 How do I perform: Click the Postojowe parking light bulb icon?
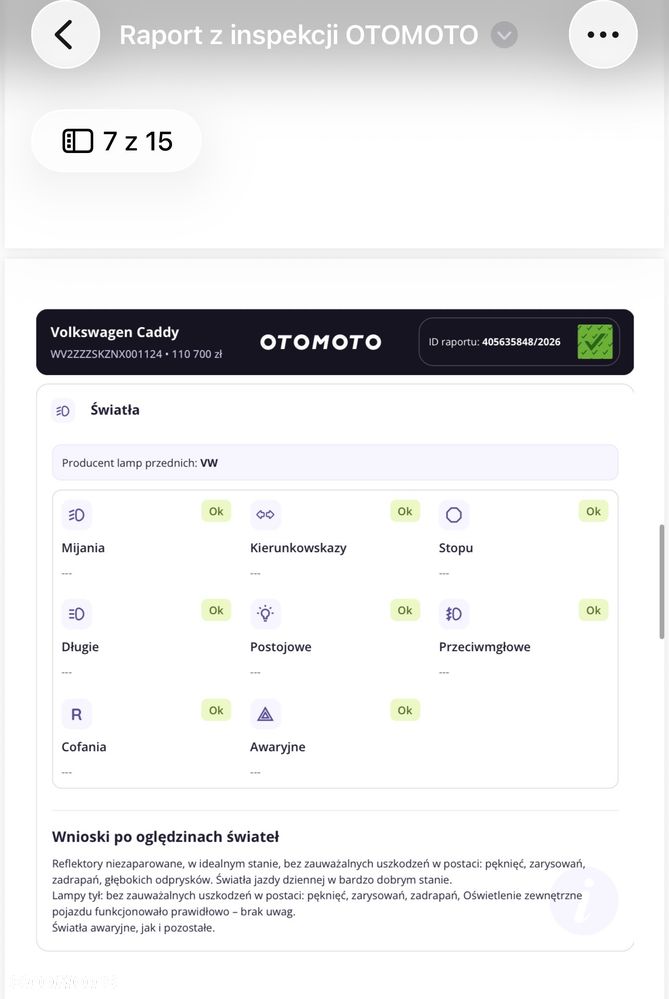click(266, 614)
